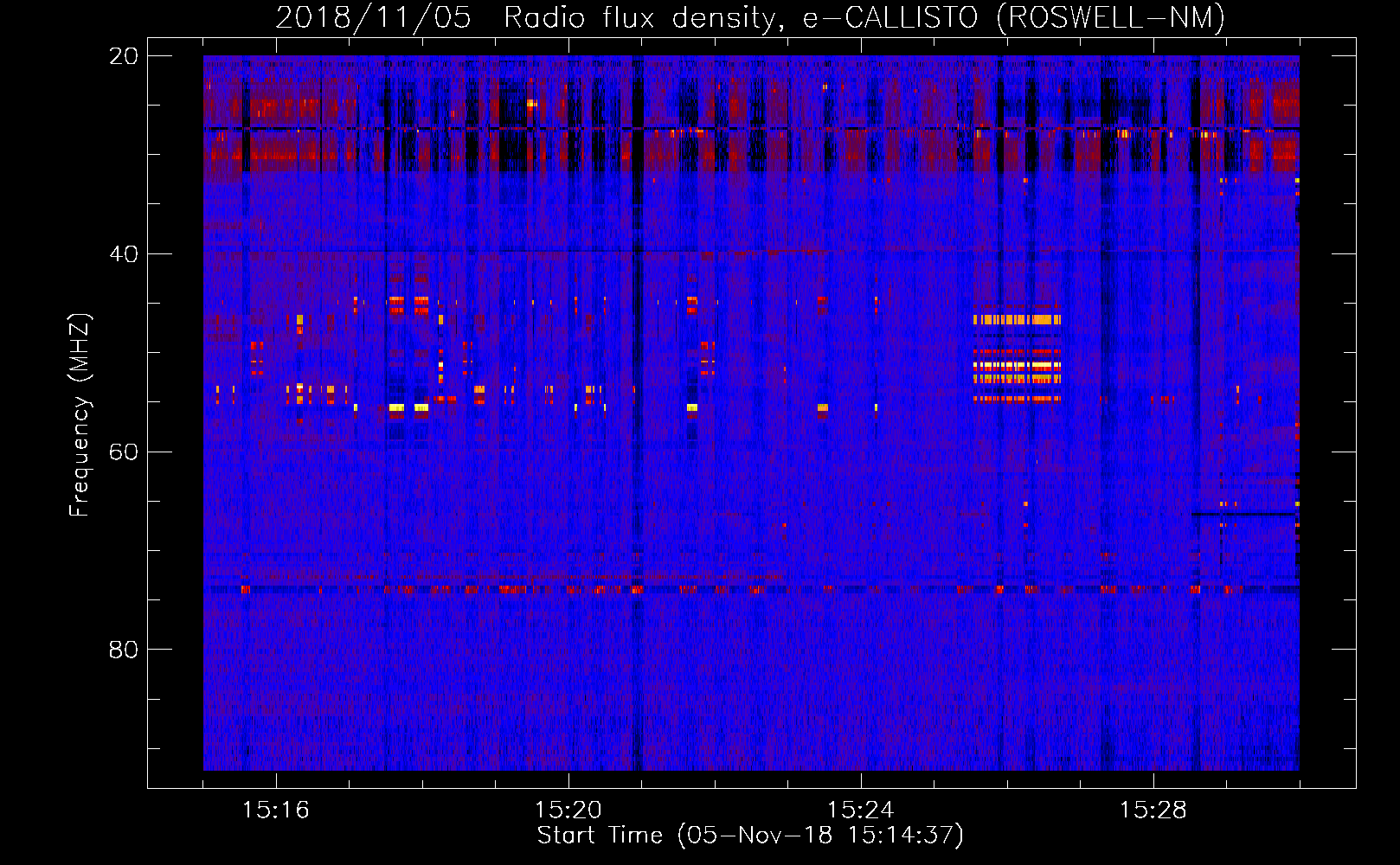Select the 'Frequency (MHZ)' y-axis label
The height and width of the screenshot is (865, 1400).
80,415
